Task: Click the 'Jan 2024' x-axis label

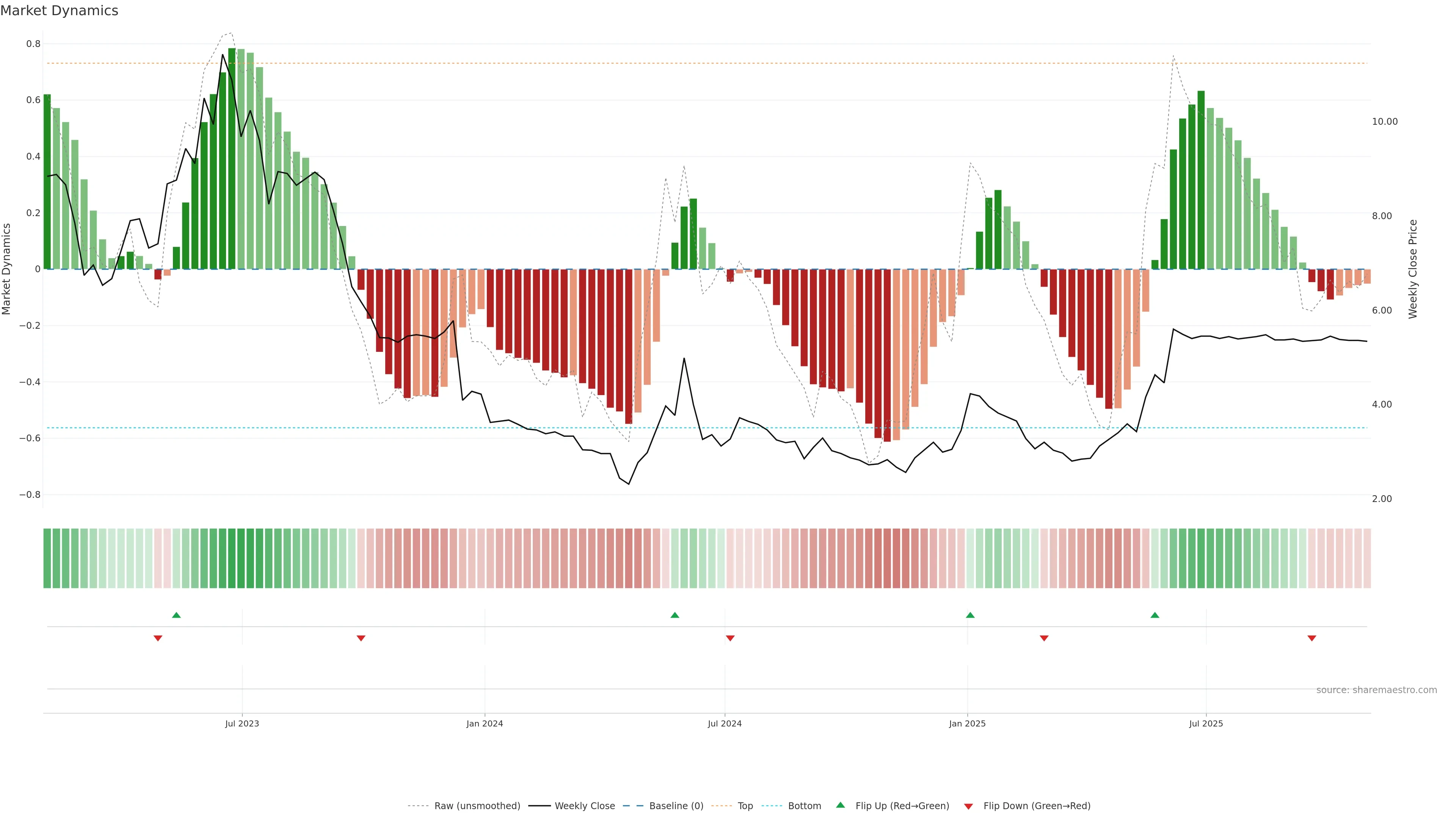Action: coord(485,723)
